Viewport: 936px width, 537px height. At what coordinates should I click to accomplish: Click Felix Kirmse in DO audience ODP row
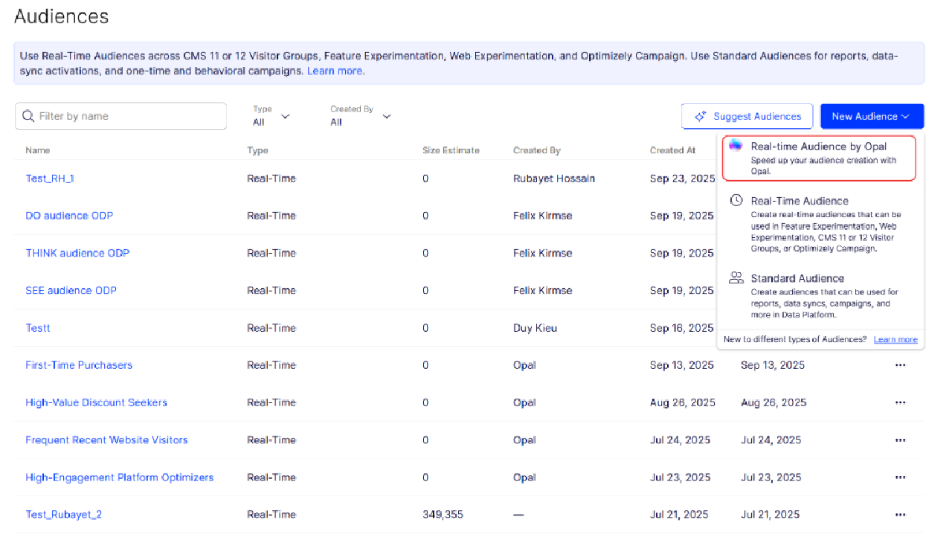(543, 215)
